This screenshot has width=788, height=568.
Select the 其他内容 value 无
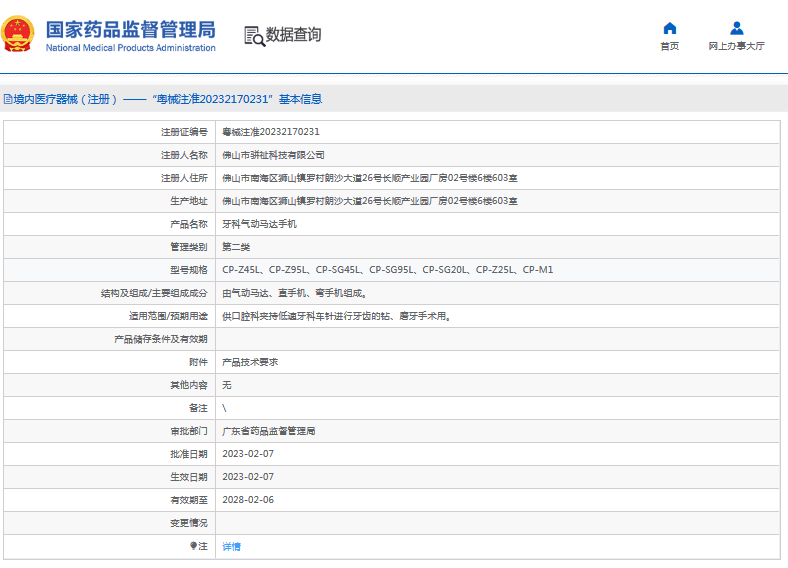pyautogui.click(x=227, y=385)
